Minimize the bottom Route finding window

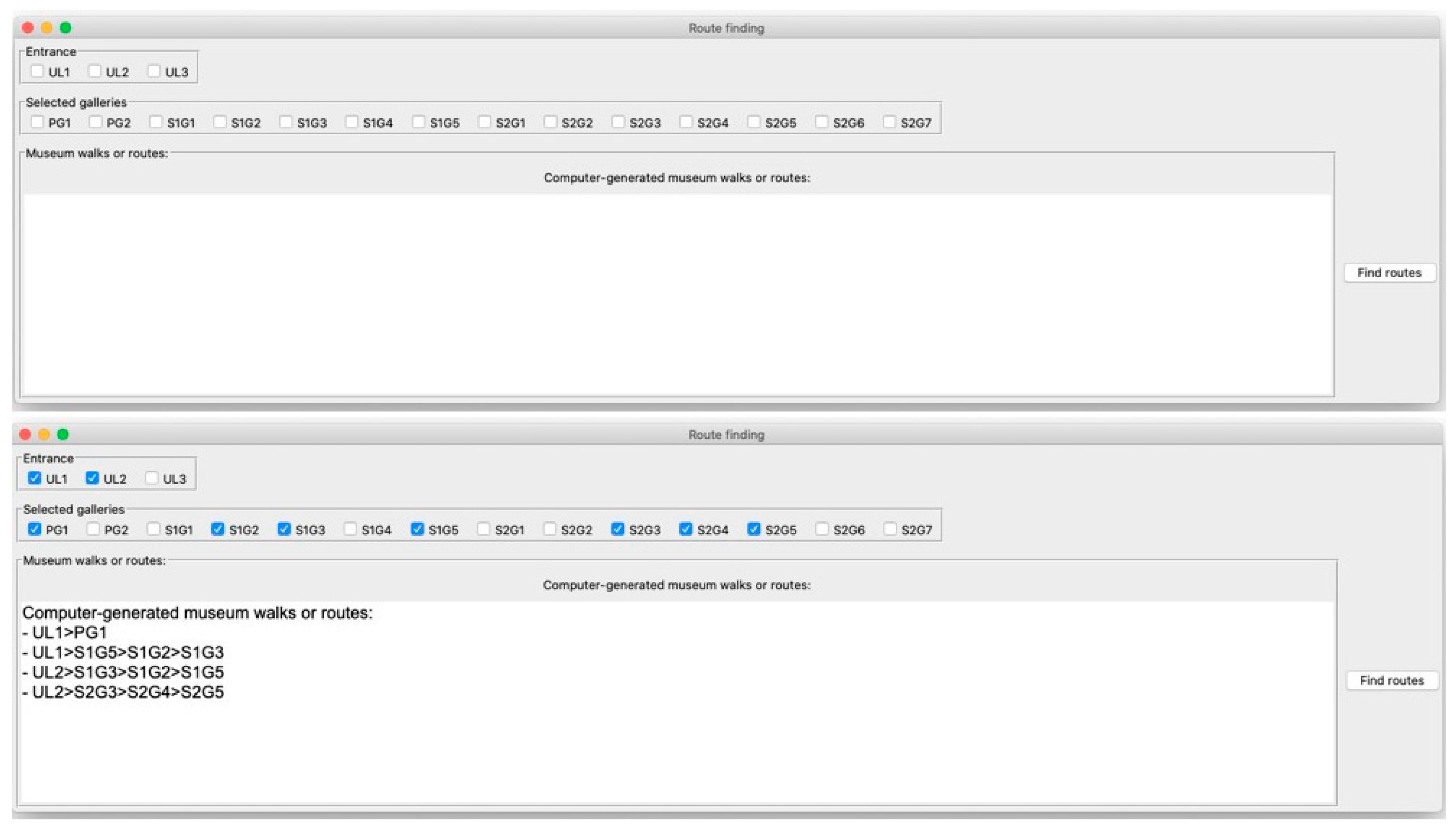point(44,434)
